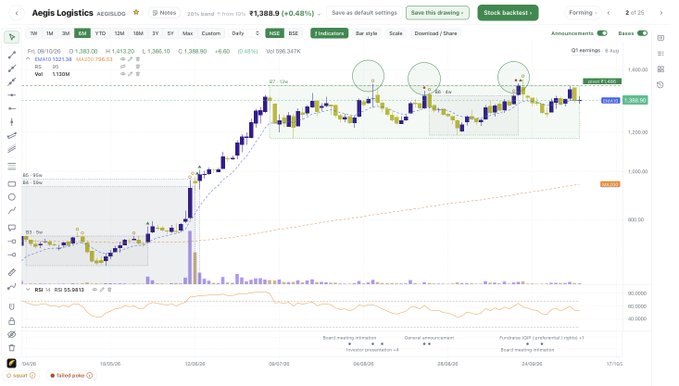The image size is (679, 386).
Task: Go to next stock arrow
Action: (x=661, y=13)
